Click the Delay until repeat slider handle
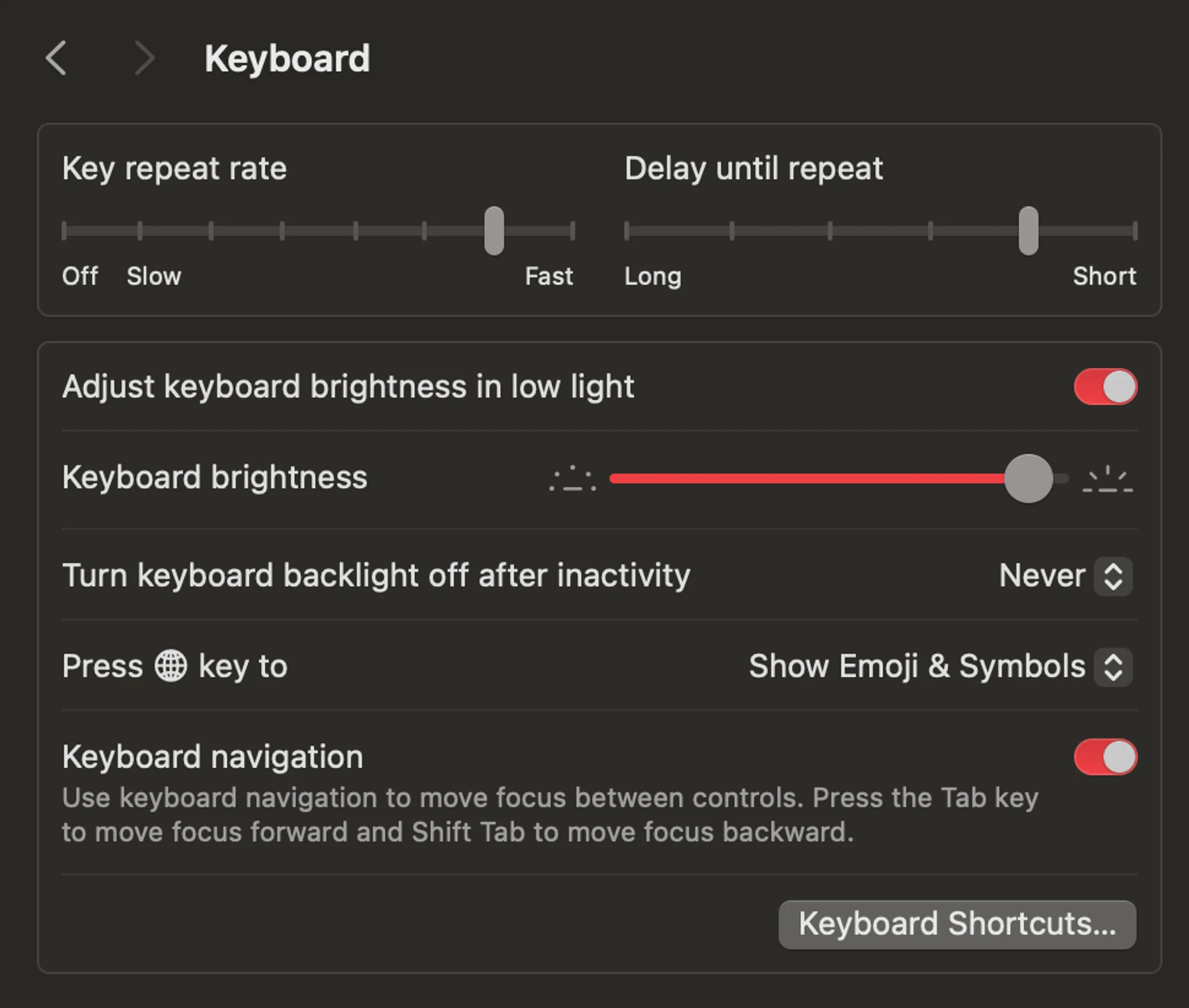Viewport: 1189px width, 1008px height. click(x=1028, y=231)
